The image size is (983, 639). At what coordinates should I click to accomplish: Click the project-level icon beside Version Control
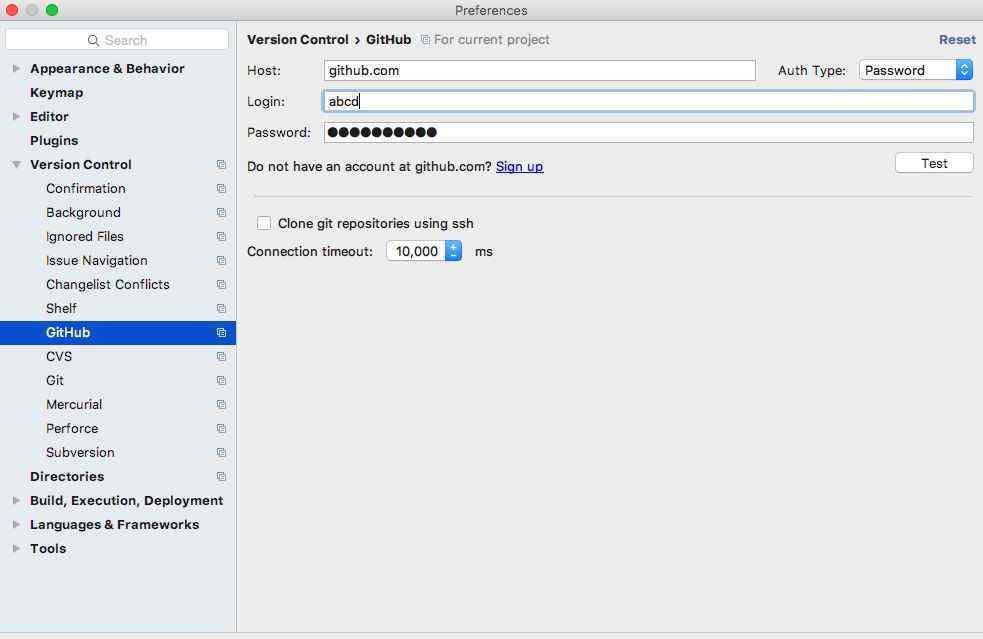(x=221, y=164)
